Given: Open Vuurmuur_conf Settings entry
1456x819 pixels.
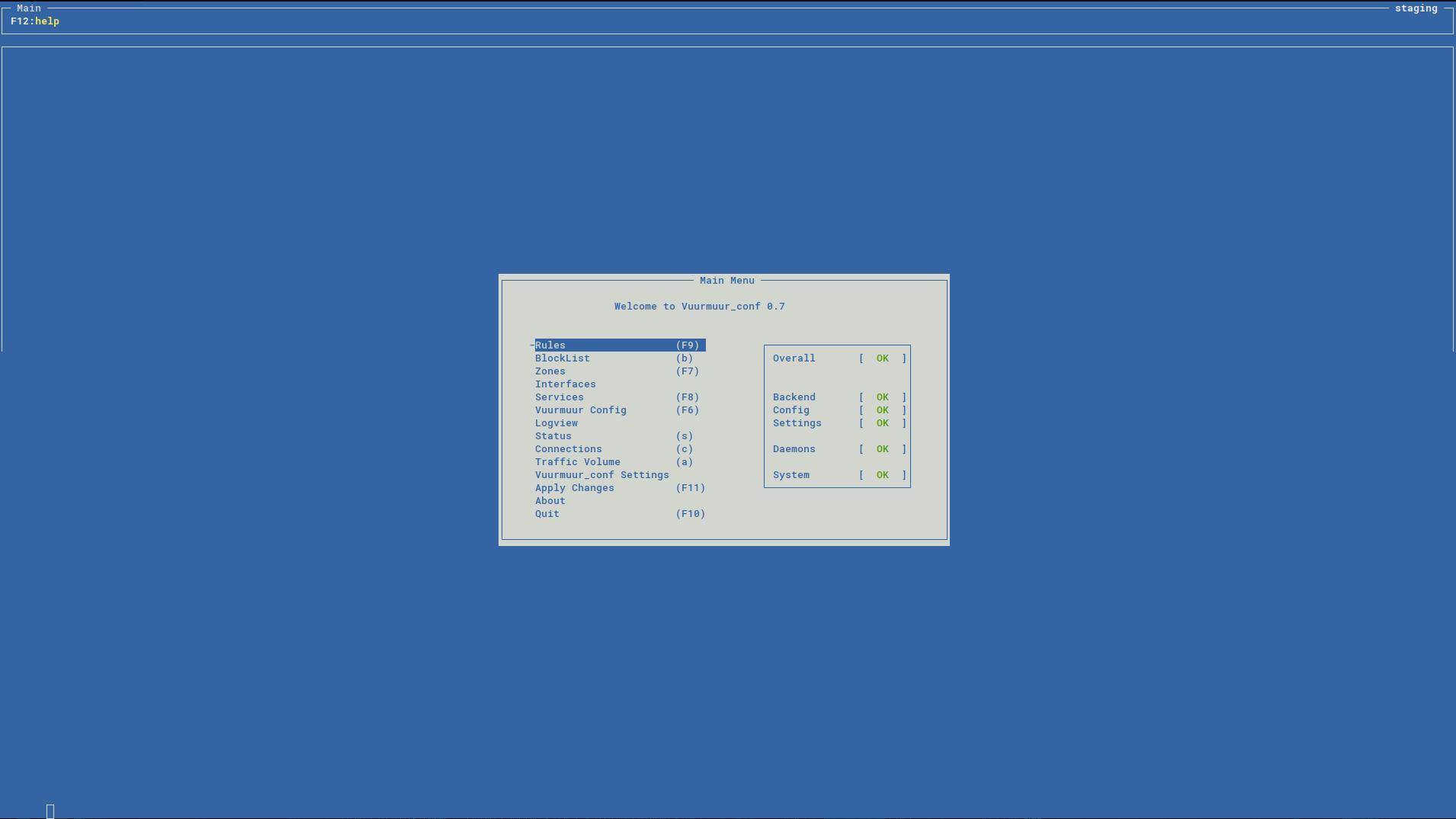Looking at the screenshot, I should pyautogui.click(x=620, y=475).
